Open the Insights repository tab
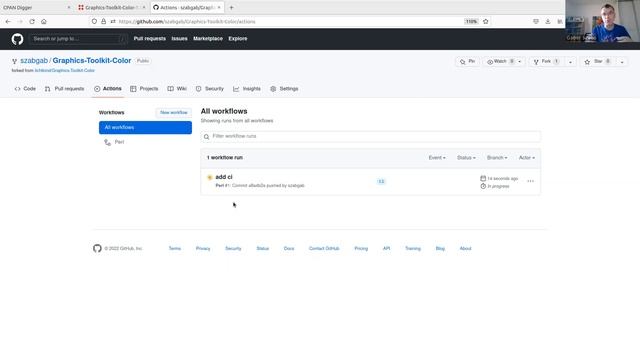This screenshot has width=640, height=360. (x=247, y=89)
